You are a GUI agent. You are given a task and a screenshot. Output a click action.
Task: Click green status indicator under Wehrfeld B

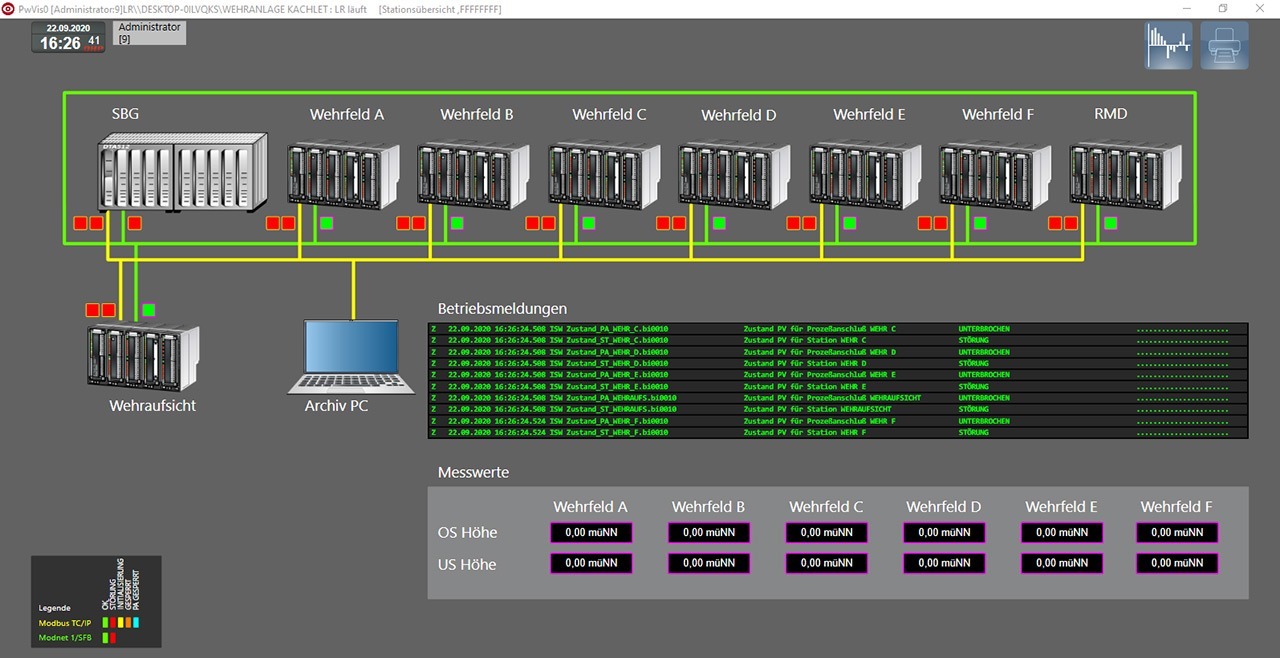point(457,223)
